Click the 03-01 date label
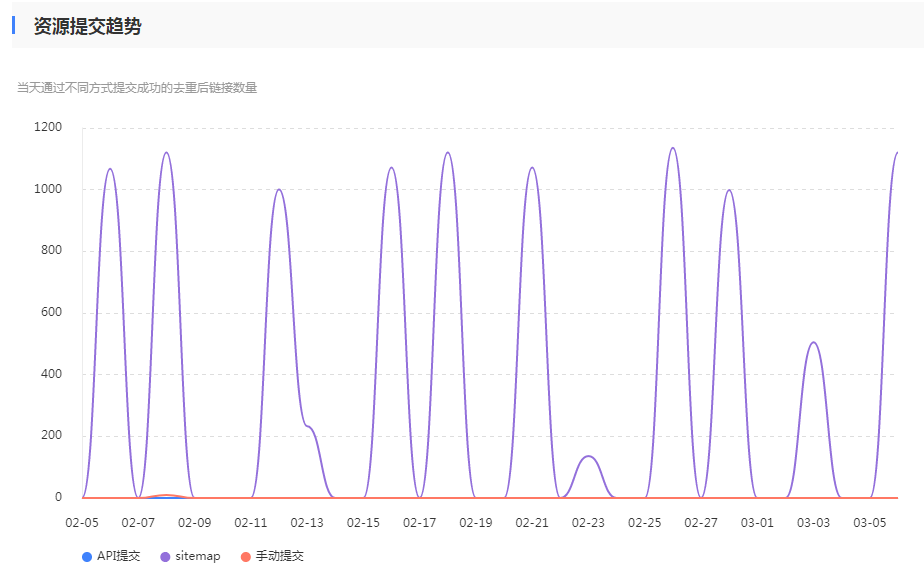Viewport: 924px width, 565px height. (757, 523)
